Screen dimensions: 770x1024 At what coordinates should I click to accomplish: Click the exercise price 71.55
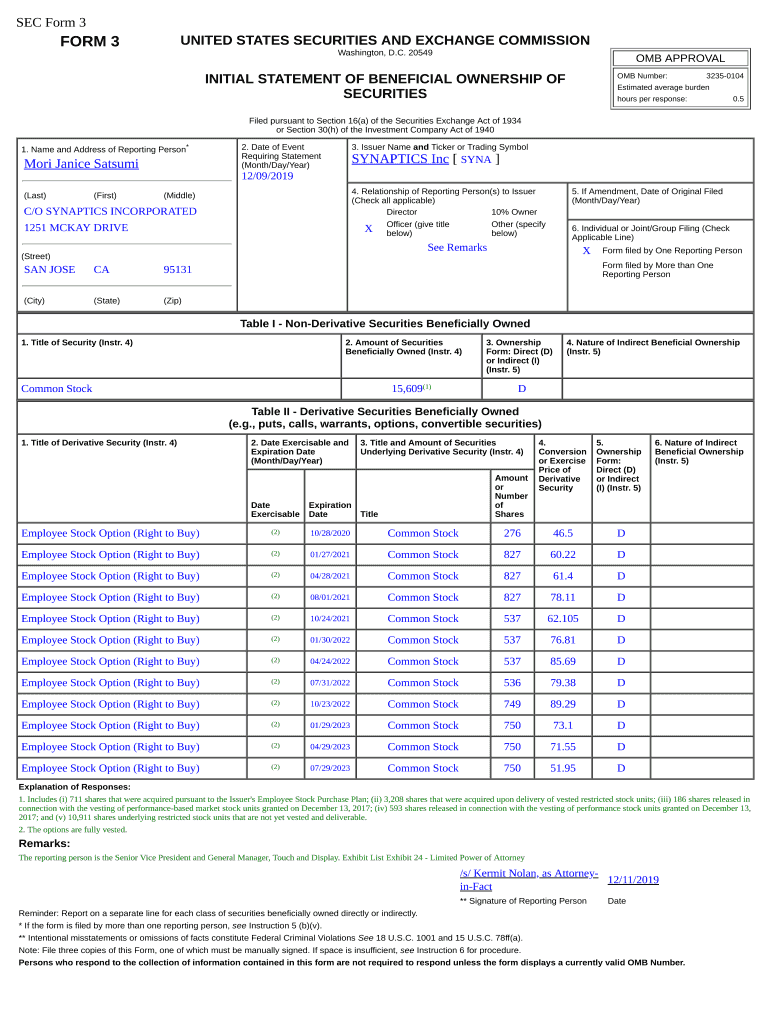tap(563, 746)
